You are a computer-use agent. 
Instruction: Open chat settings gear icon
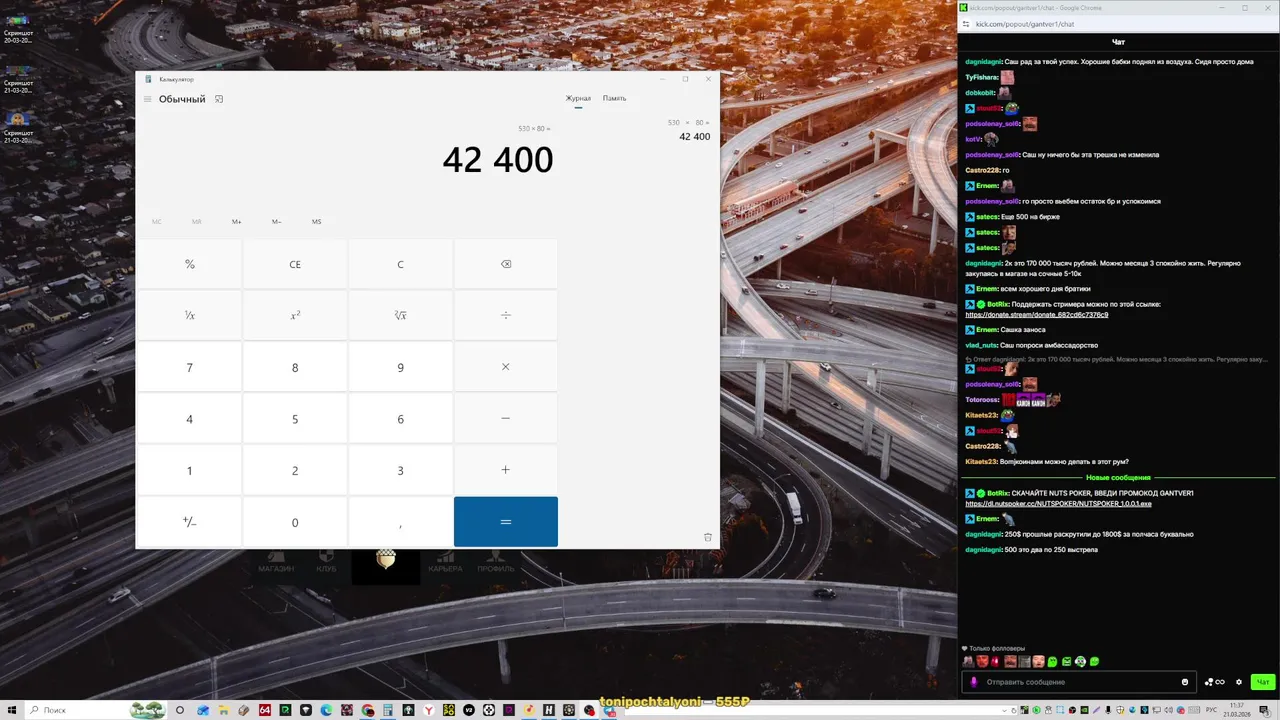click(x=1239, y=682)
